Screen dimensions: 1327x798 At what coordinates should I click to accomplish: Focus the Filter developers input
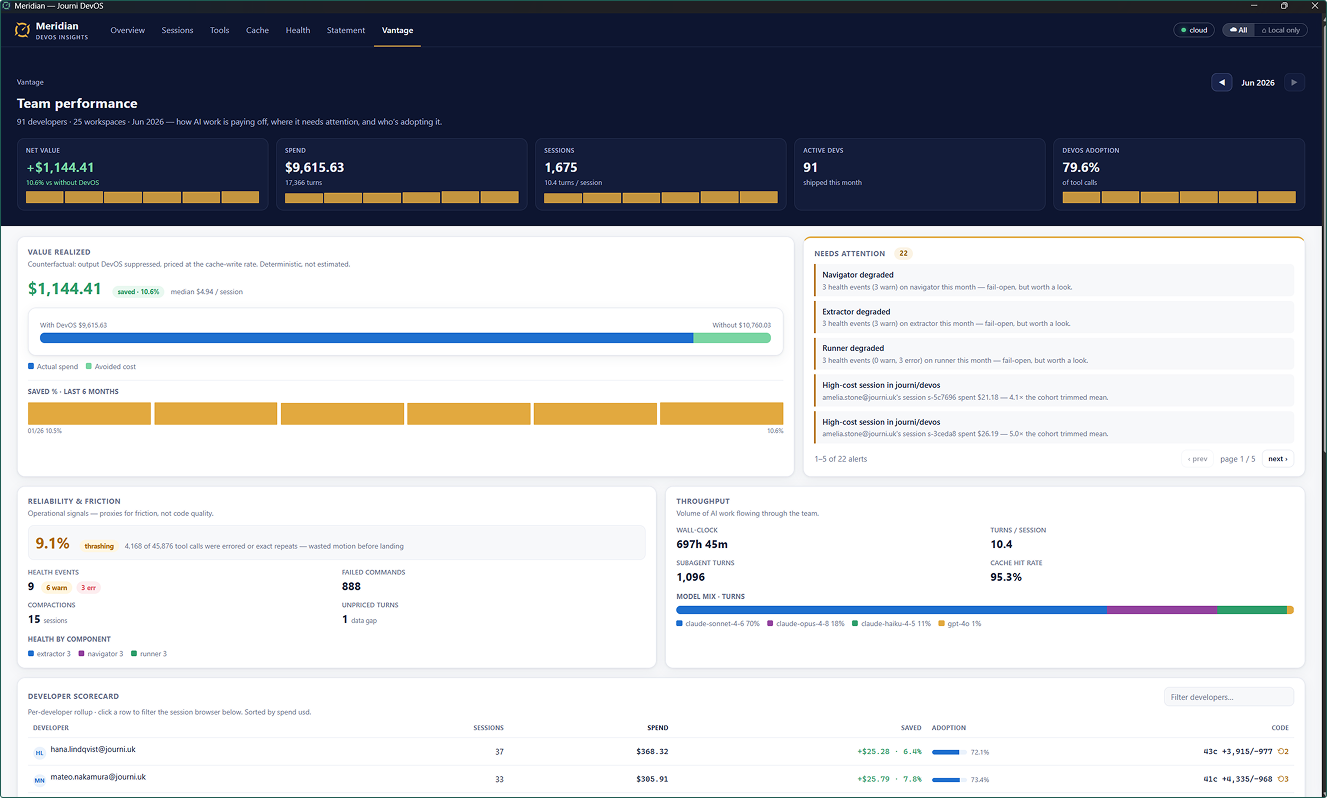point(1228,697)
